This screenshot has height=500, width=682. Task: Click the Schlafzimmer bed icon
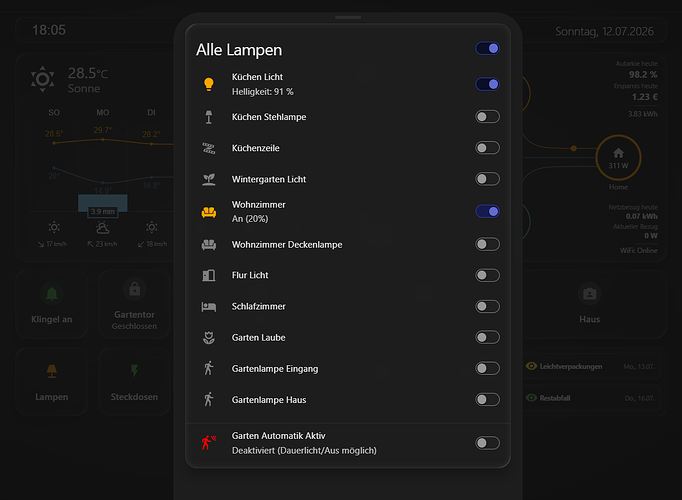click(x=209, y=307)
